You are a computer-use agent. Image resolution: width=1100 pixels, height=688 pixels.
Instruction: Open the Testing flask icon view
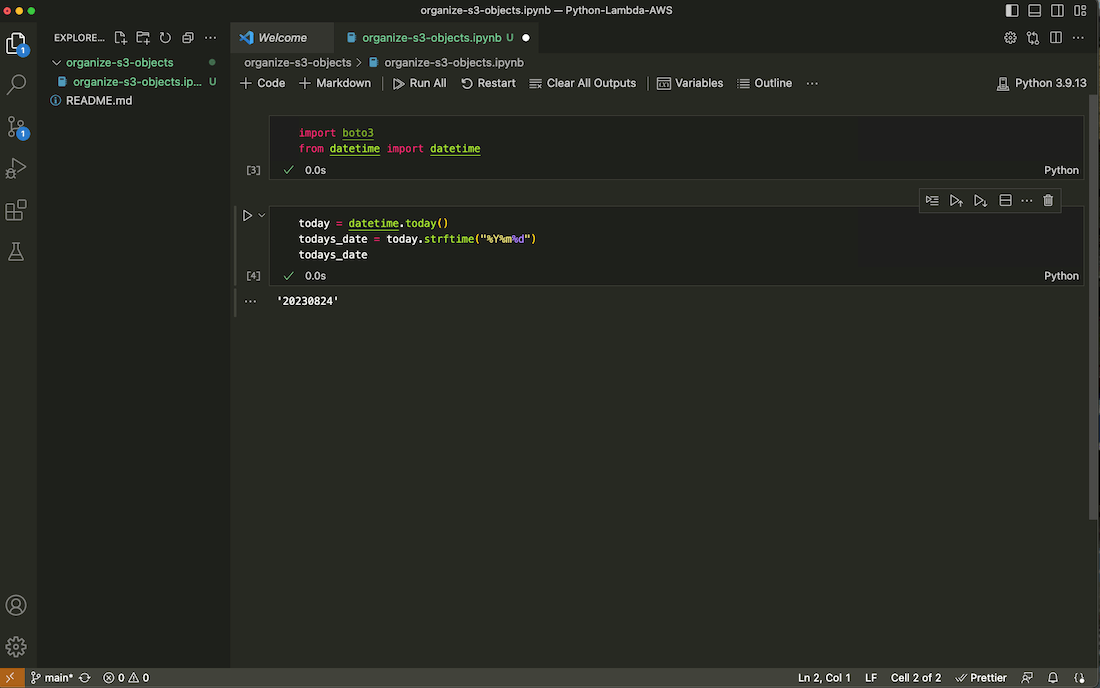click(x=16, y=252)
